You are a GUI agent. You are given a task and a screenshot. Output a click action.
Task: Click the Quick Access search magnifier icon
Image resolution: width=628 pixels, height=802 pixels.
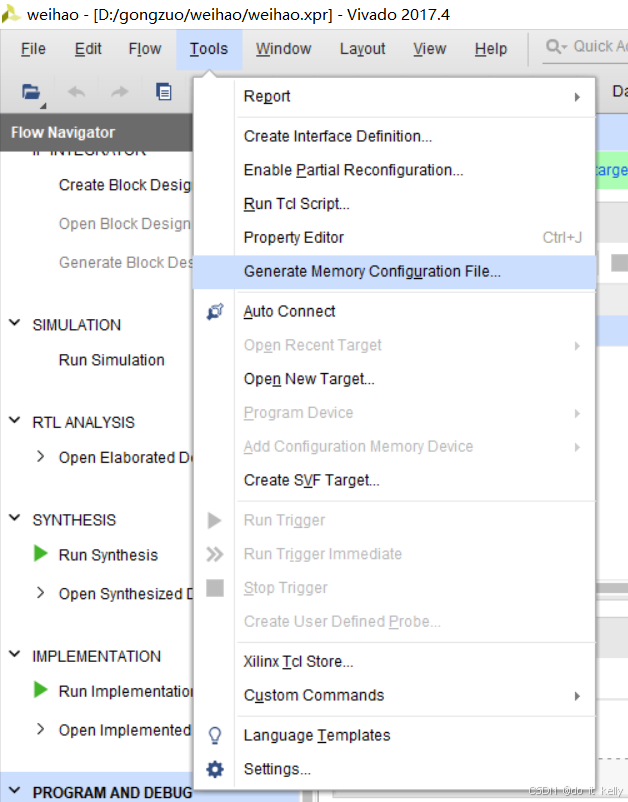(x=555, y=47)
